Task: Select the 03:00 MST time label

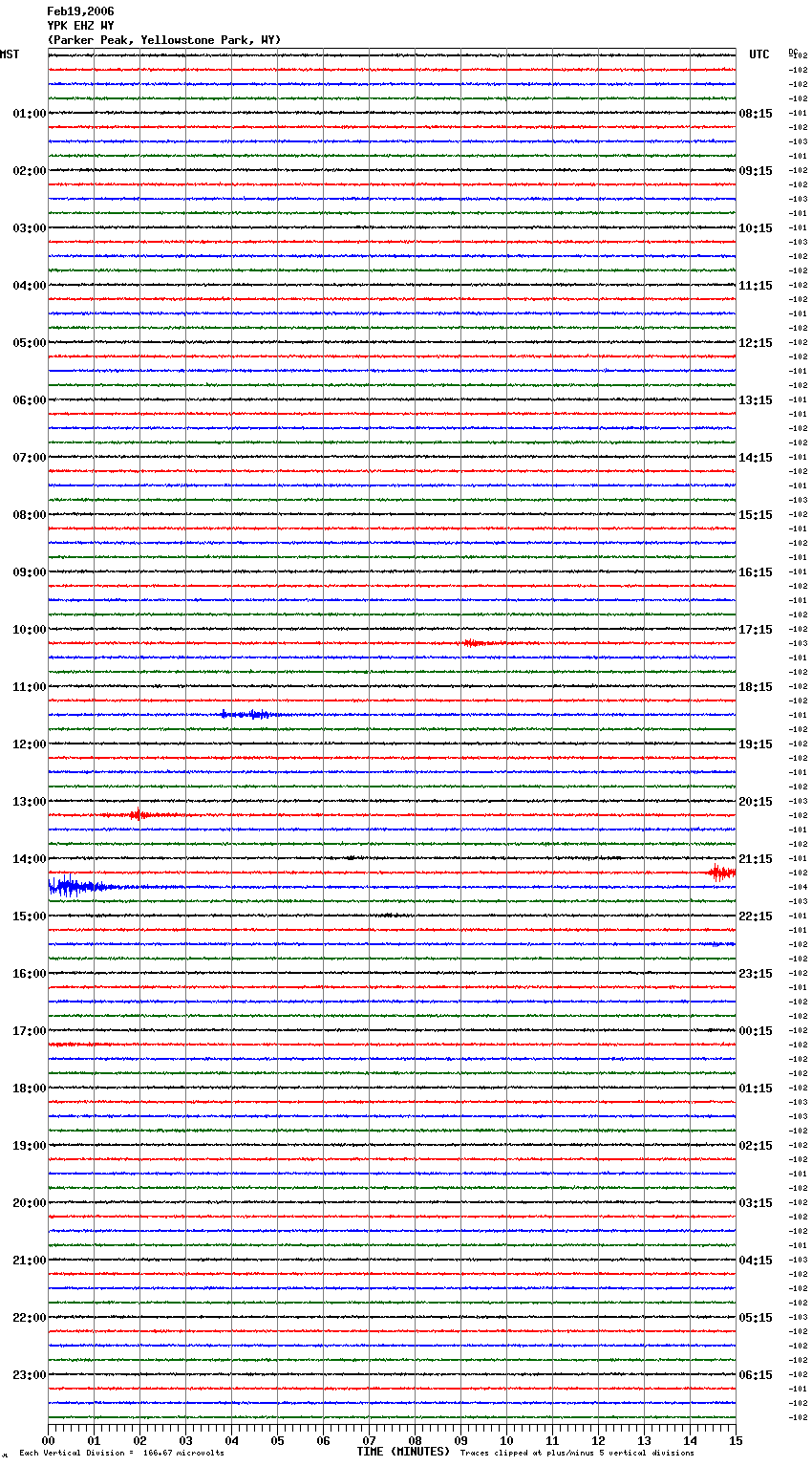Action: (30, 228)
